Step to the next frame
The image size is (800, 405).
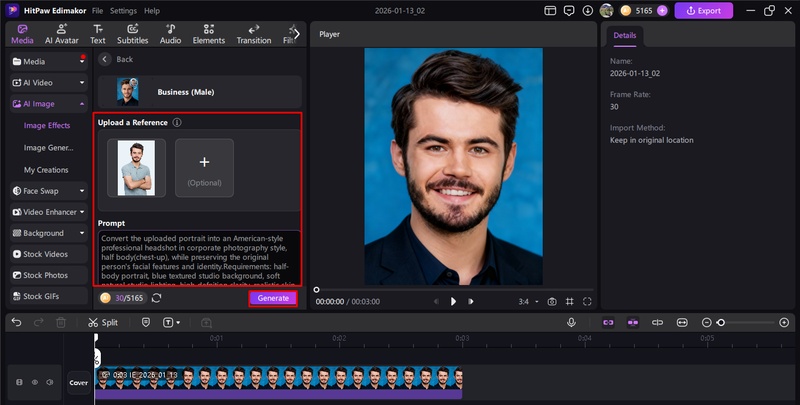click(x=470, y=301)
